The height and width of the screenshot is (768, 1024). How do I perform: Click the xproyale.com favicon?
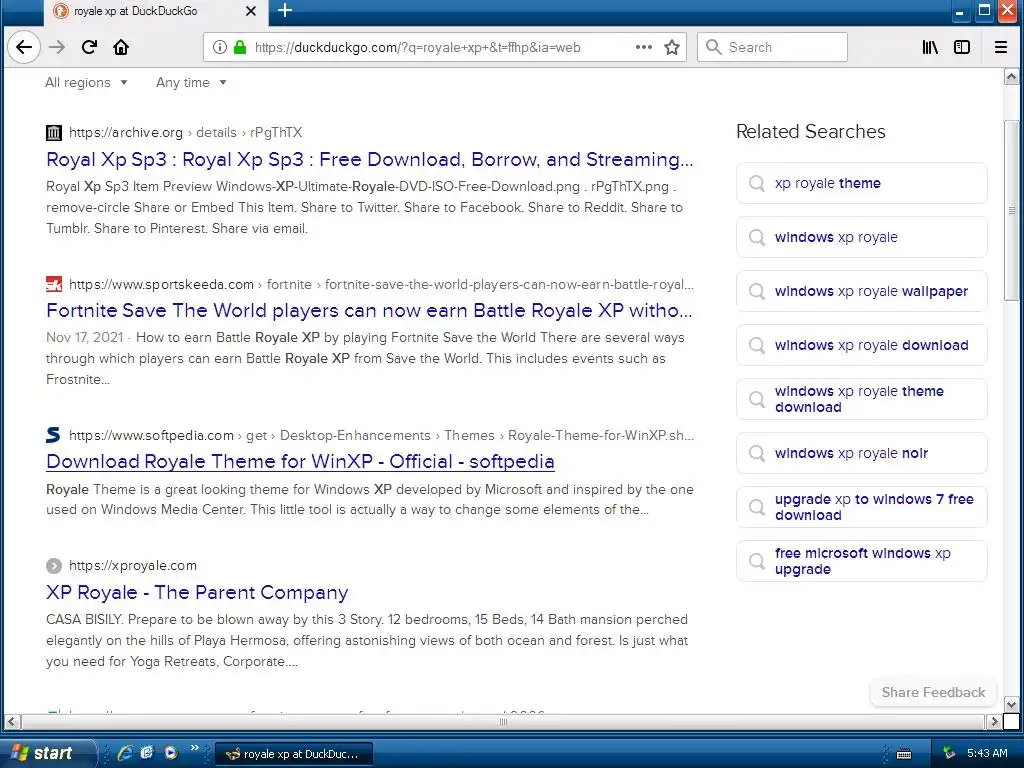click(54, 566)
